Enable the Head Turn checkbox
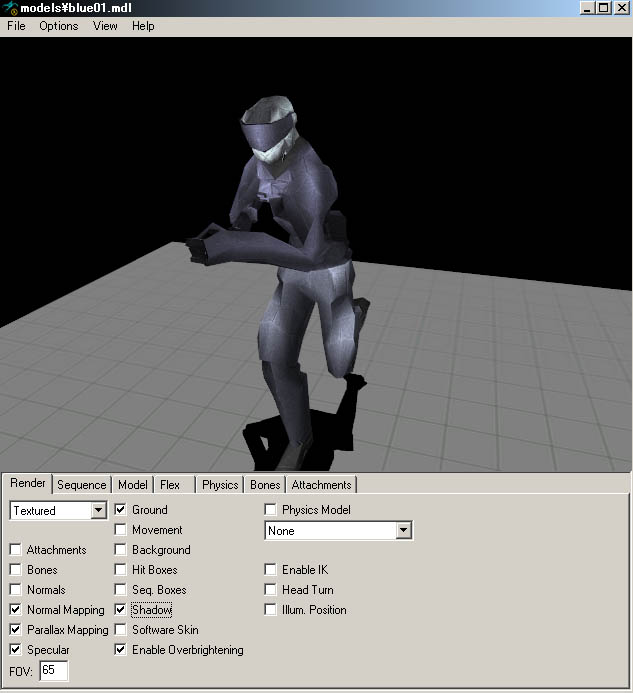This screenshot has width=633, height=693. point(270,590)
